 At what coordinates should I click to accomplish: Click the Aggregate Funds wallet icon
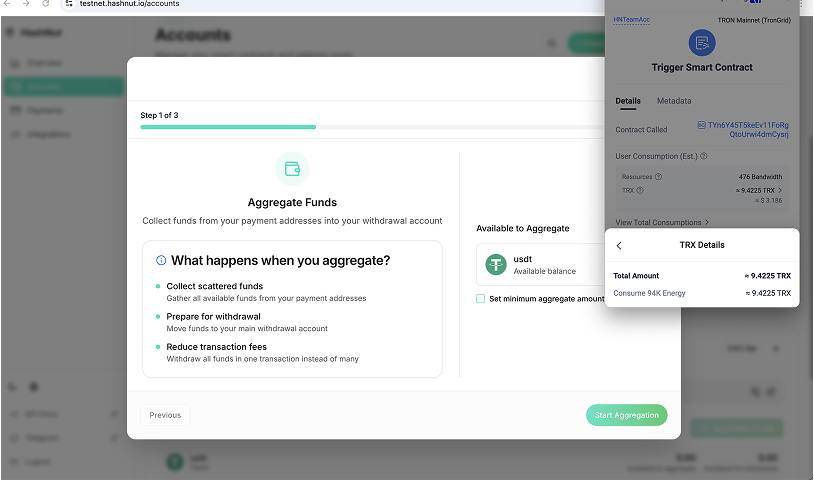[292, 169]
